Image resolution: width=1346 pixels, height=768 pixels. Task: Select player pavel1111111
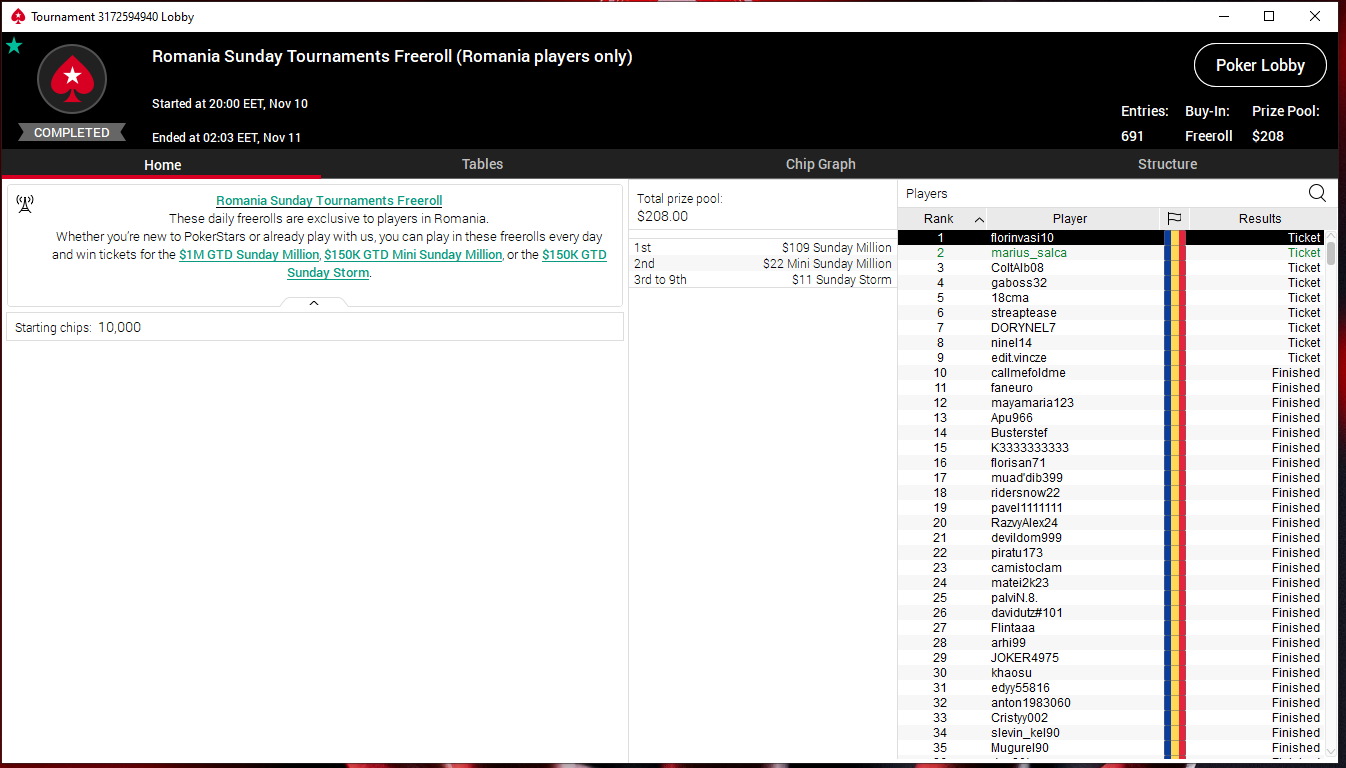tap(1111, 508)
